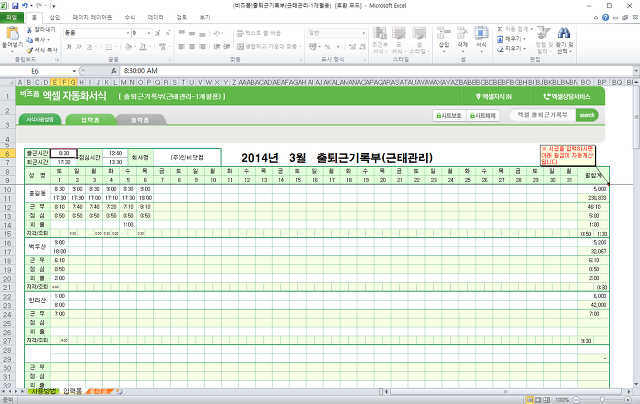Screen dimensions: 640x404
Task: Click the Page Break Preview view icon
Action: click(547, 400)
